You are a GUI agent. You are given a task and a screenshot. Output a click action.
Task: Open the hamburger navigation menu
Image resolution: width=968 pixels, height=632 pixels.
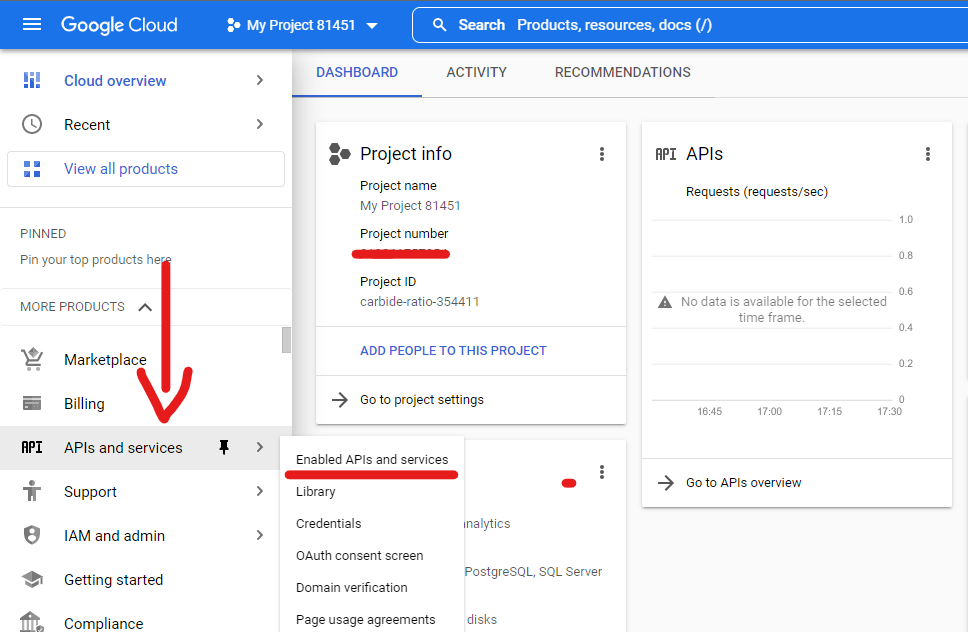pos(31,25)
